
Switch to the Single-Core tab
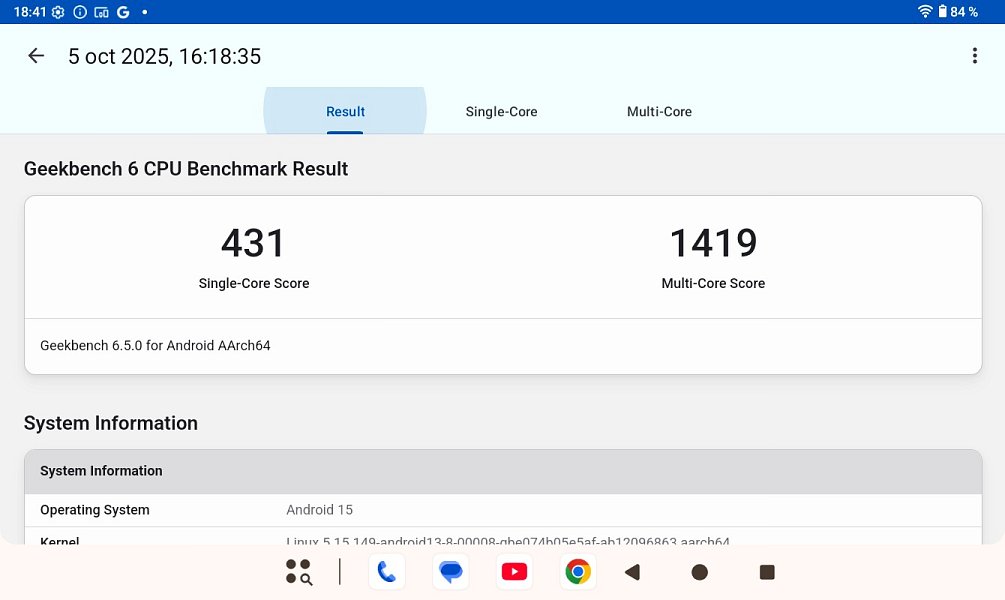tap(501, 112)
